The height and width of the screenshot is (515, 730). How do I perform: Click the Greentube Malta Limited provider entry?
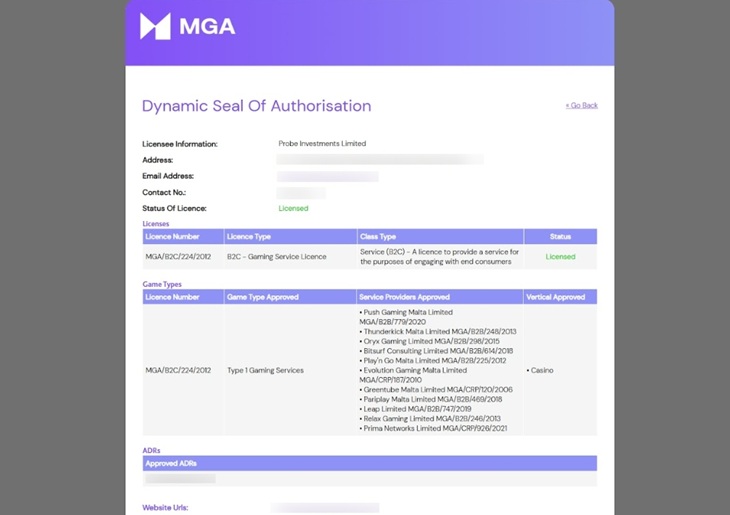(x=436, y=389)
